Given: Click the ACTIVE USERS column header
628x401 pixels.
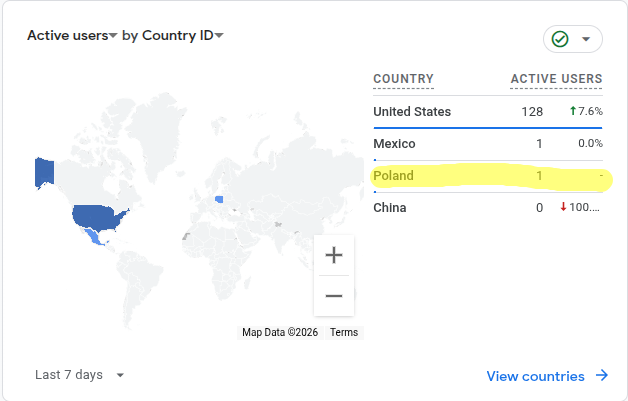Looking at the screenshot, I should tap(556, 79).
